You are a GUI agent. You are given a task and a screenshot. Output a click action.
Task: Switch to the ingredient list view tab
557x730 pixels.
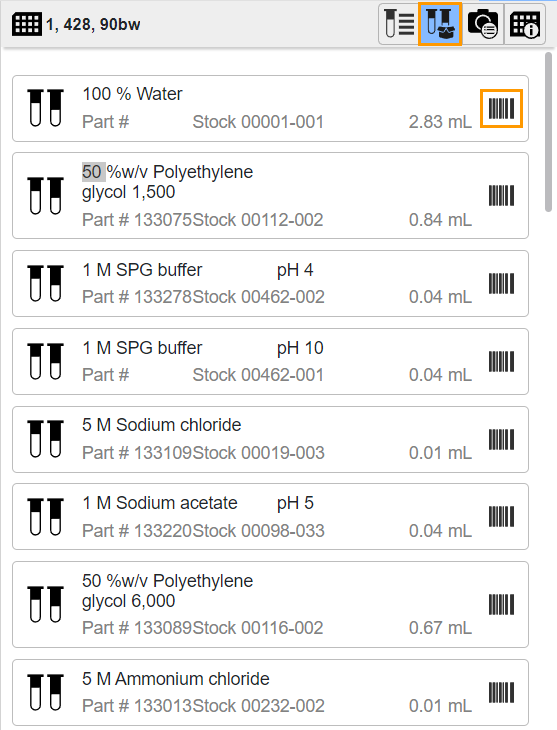399,24
